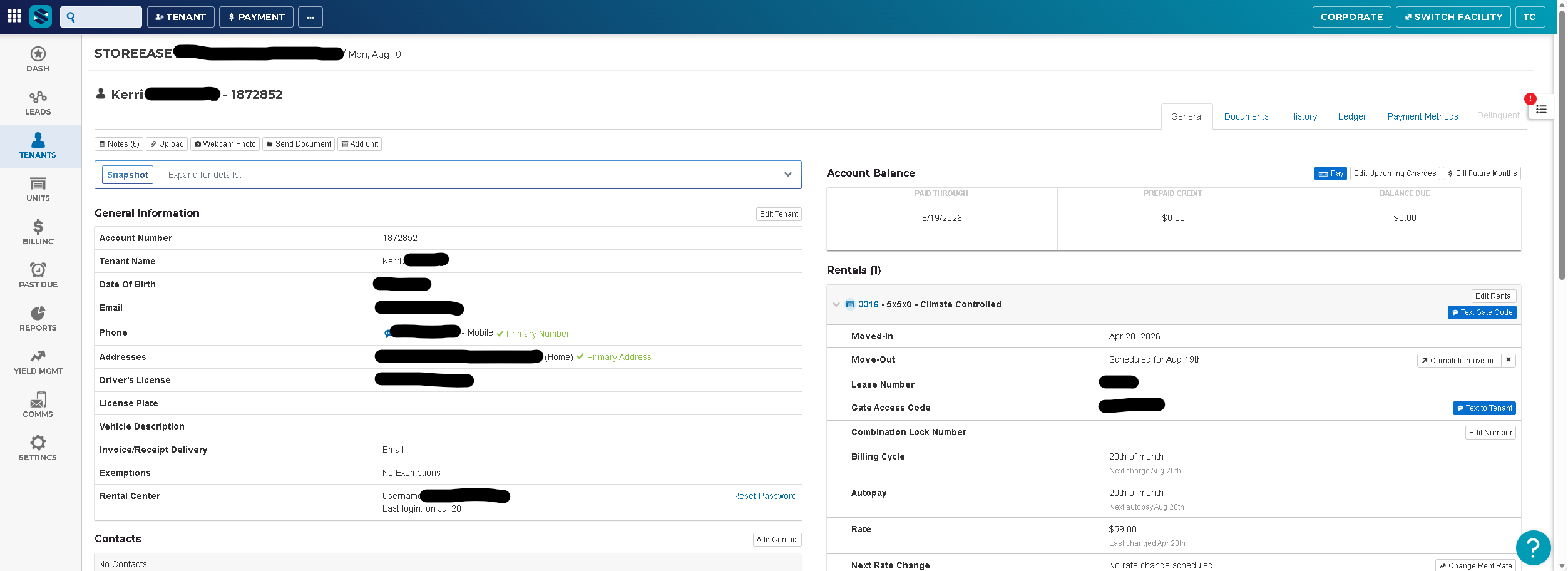
Task: Click the Corporate button
Action: 1351,17
